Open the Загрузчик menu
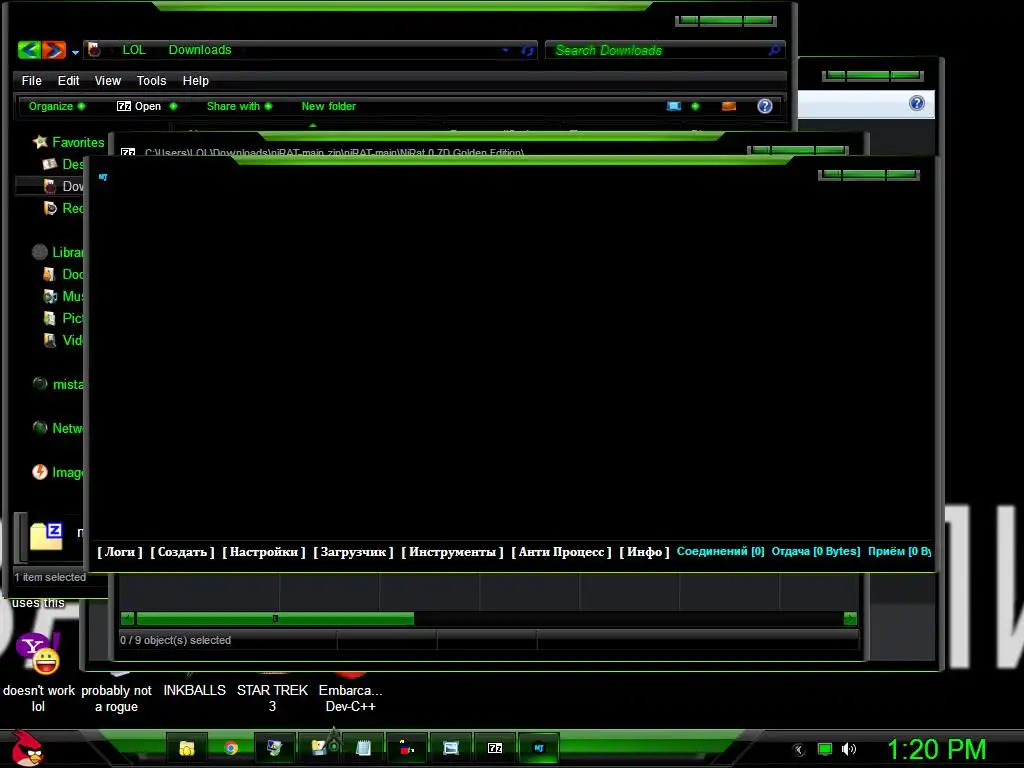Viewport: 1024px width, 768px height. tap(353, 552)
